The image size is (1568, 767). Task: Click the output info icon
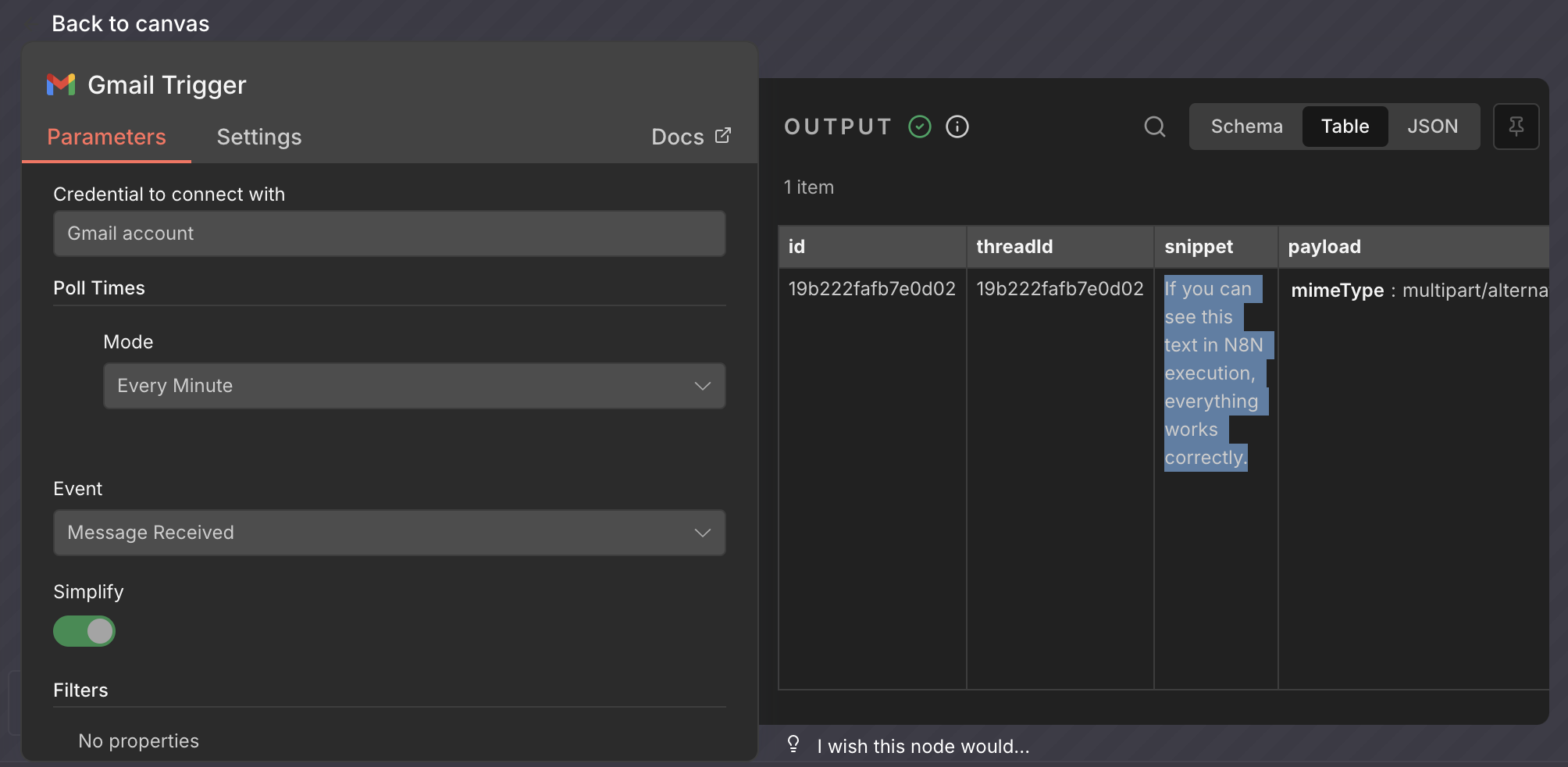click(x=957, y=127)
